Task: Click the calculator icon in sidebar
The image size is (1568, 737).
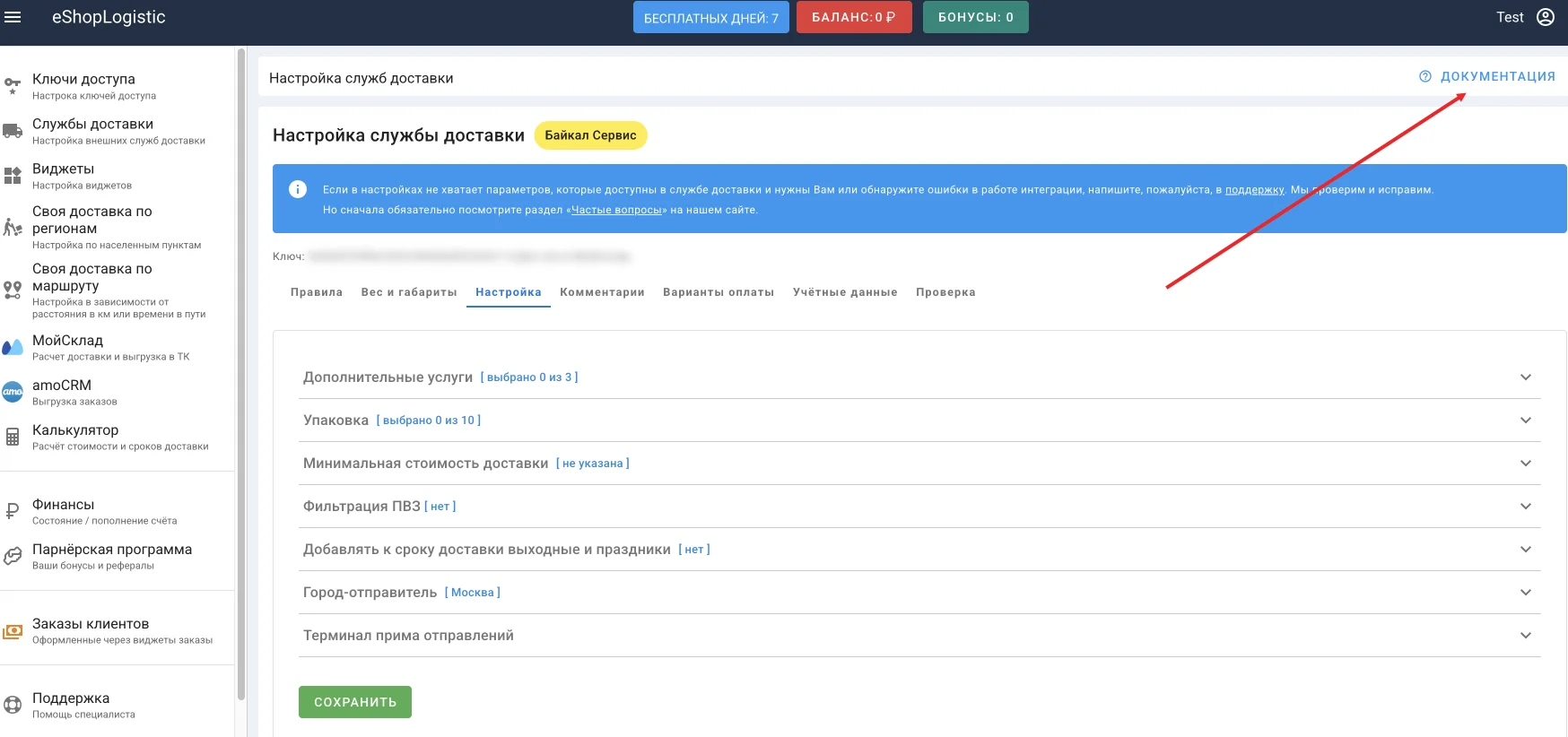Action: point(13,437)
